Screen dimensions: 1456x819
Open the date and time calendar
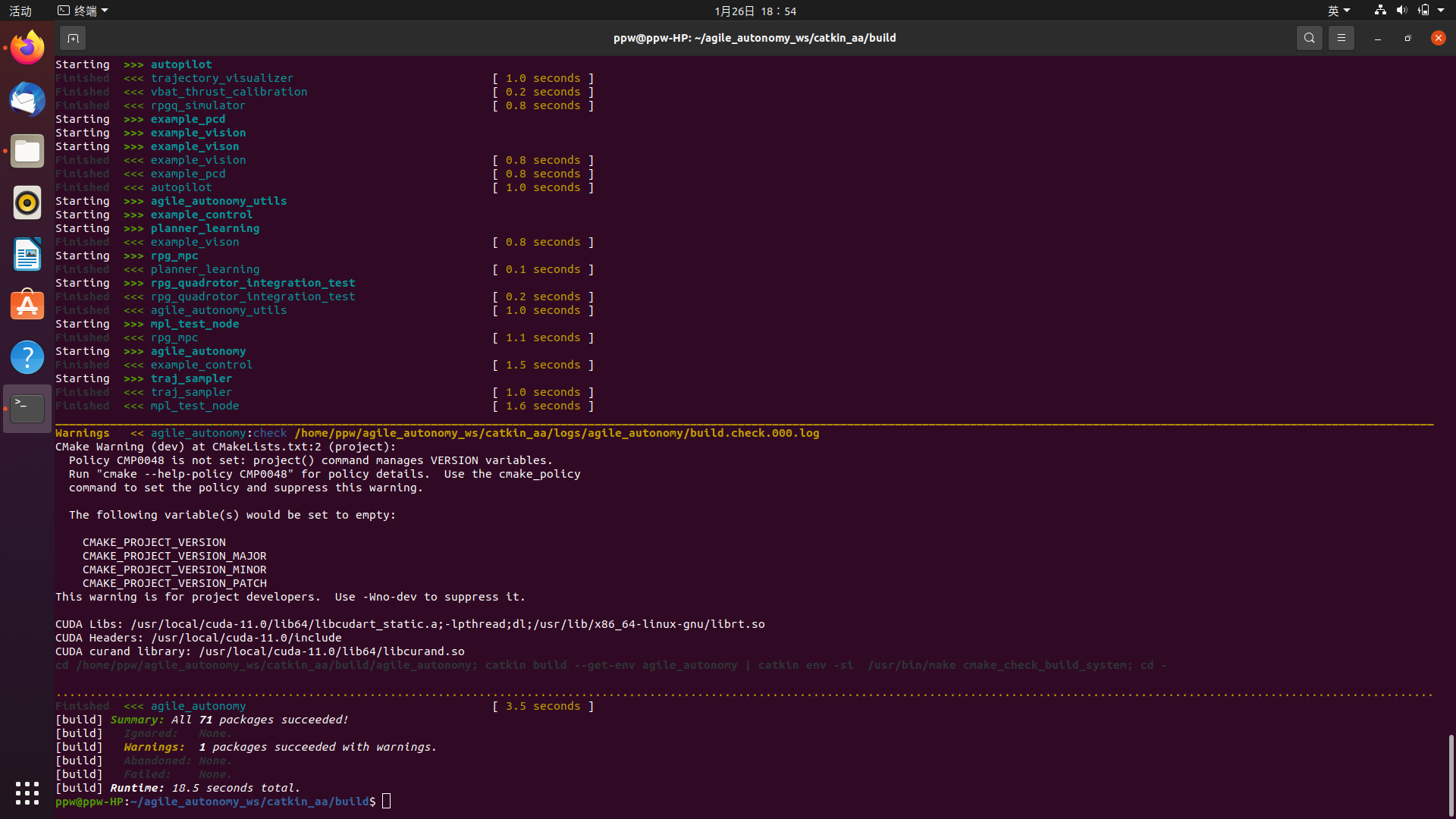755,11
